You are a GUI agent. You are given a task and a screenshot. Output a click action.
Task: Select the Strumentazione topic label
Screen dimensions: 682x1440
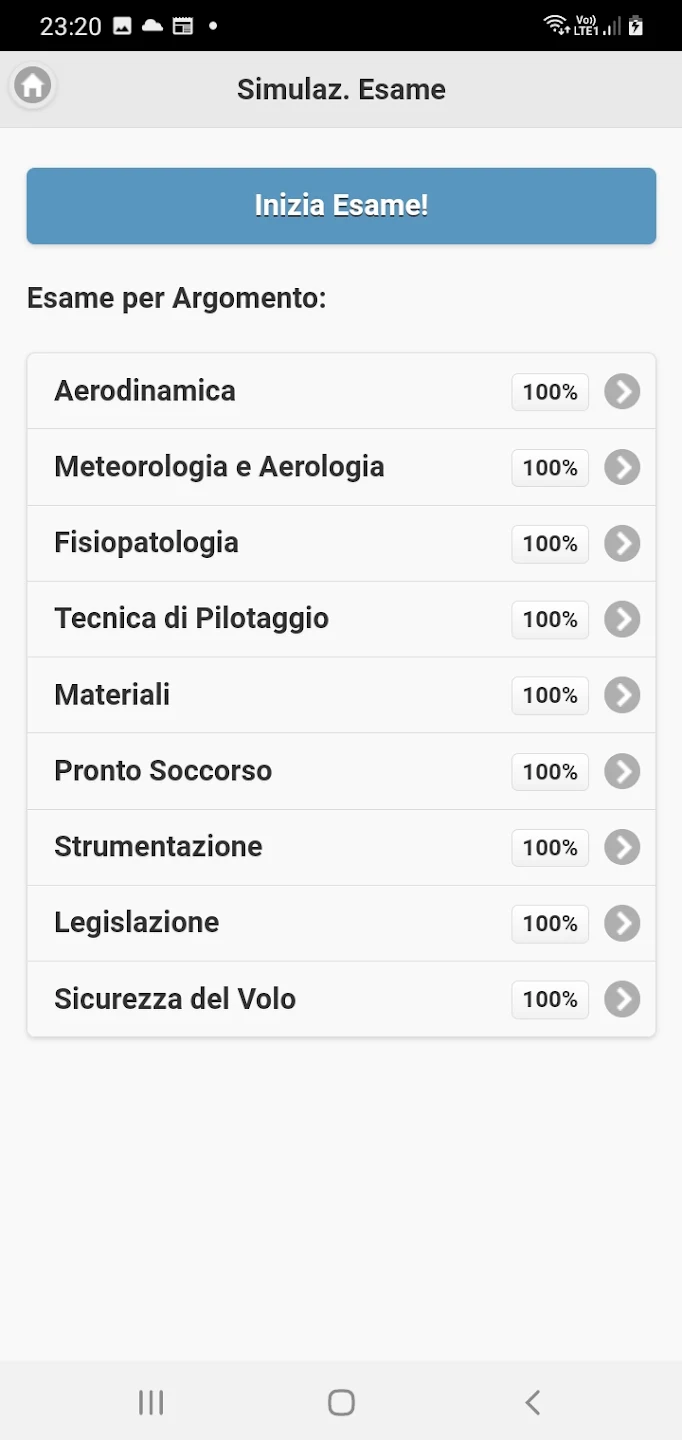pos(158,847)
